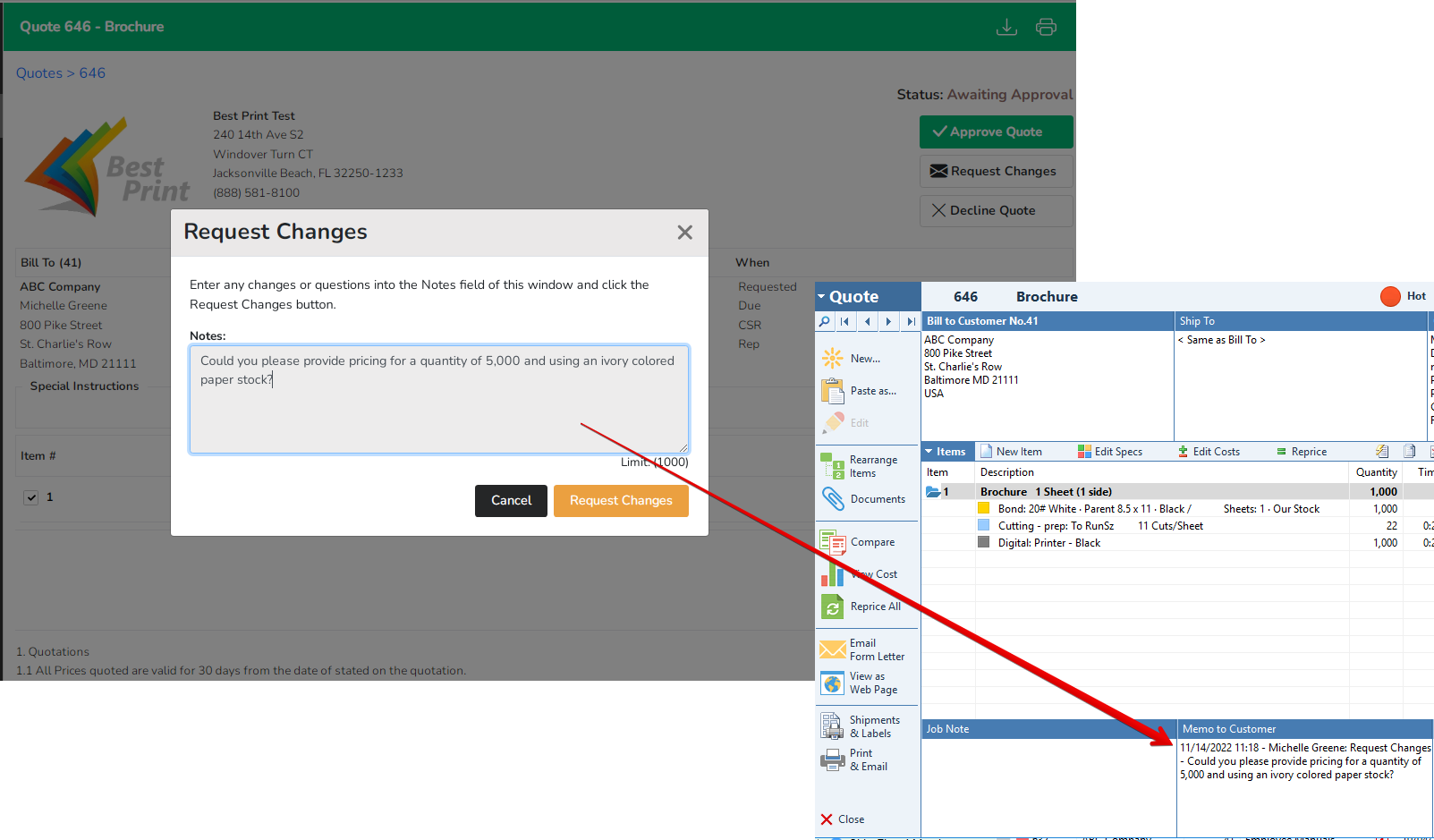
Task: Click the Ship To header
Action: coord(1302,321)
